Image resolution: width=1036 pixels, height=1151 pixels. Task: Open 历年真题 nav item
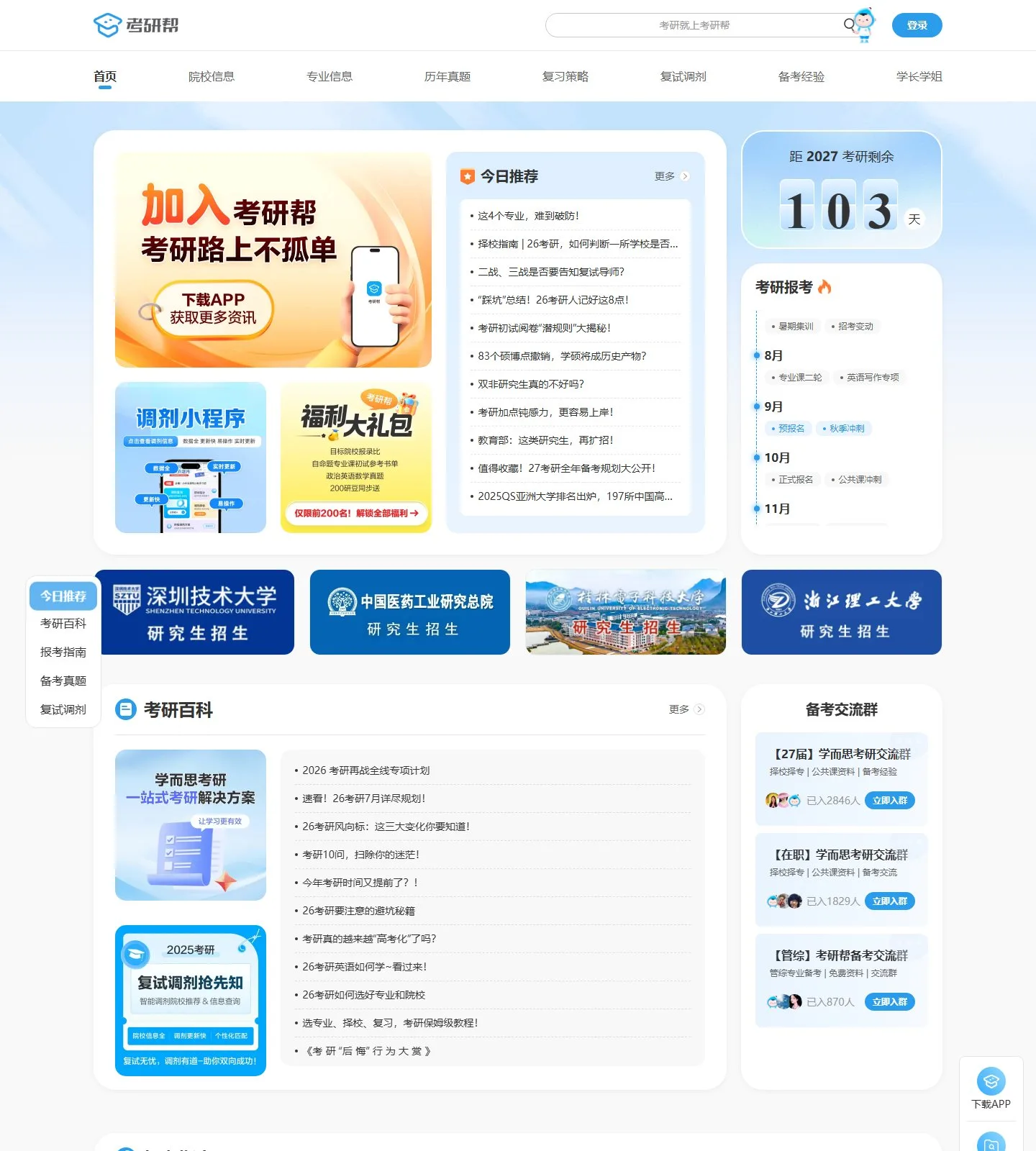[447, 76]
